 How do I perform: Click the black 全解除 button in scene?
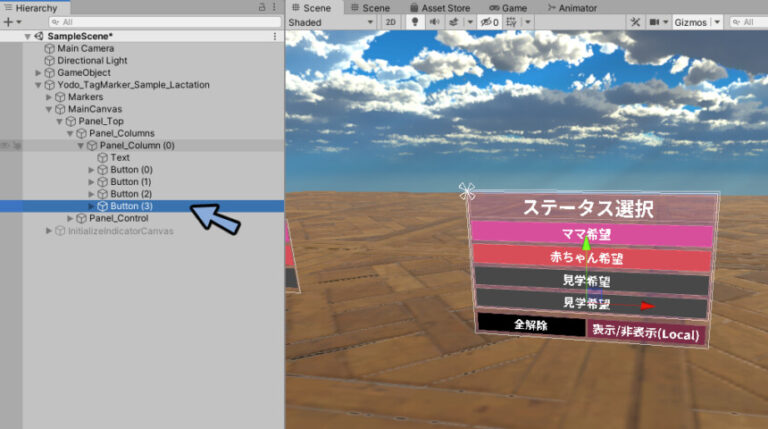(x=531, y=325)
